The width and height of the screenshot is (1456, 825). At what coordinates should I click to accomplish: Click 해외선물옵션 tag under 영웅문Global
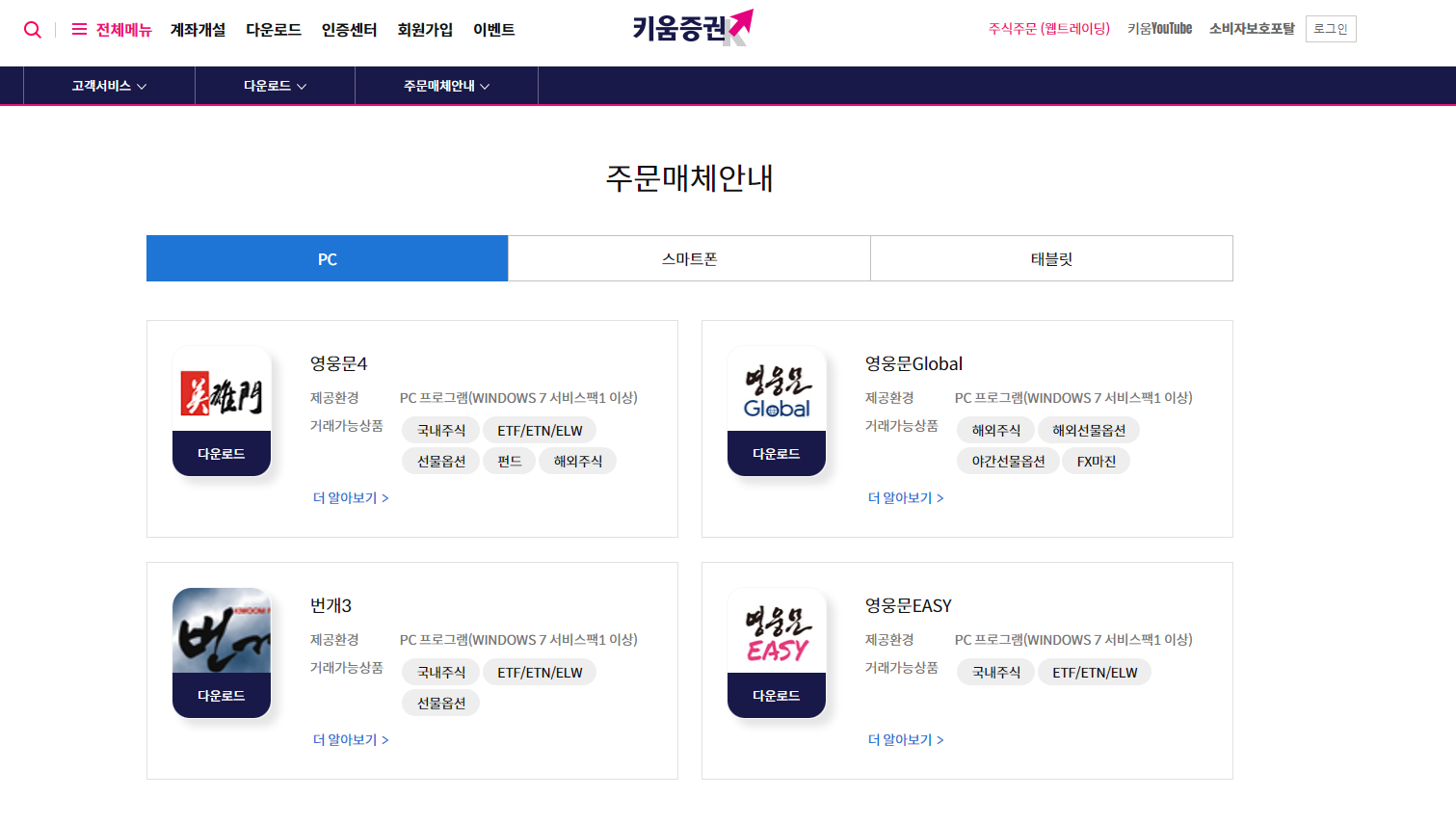pyautogui.click(x=1089, y=430)
